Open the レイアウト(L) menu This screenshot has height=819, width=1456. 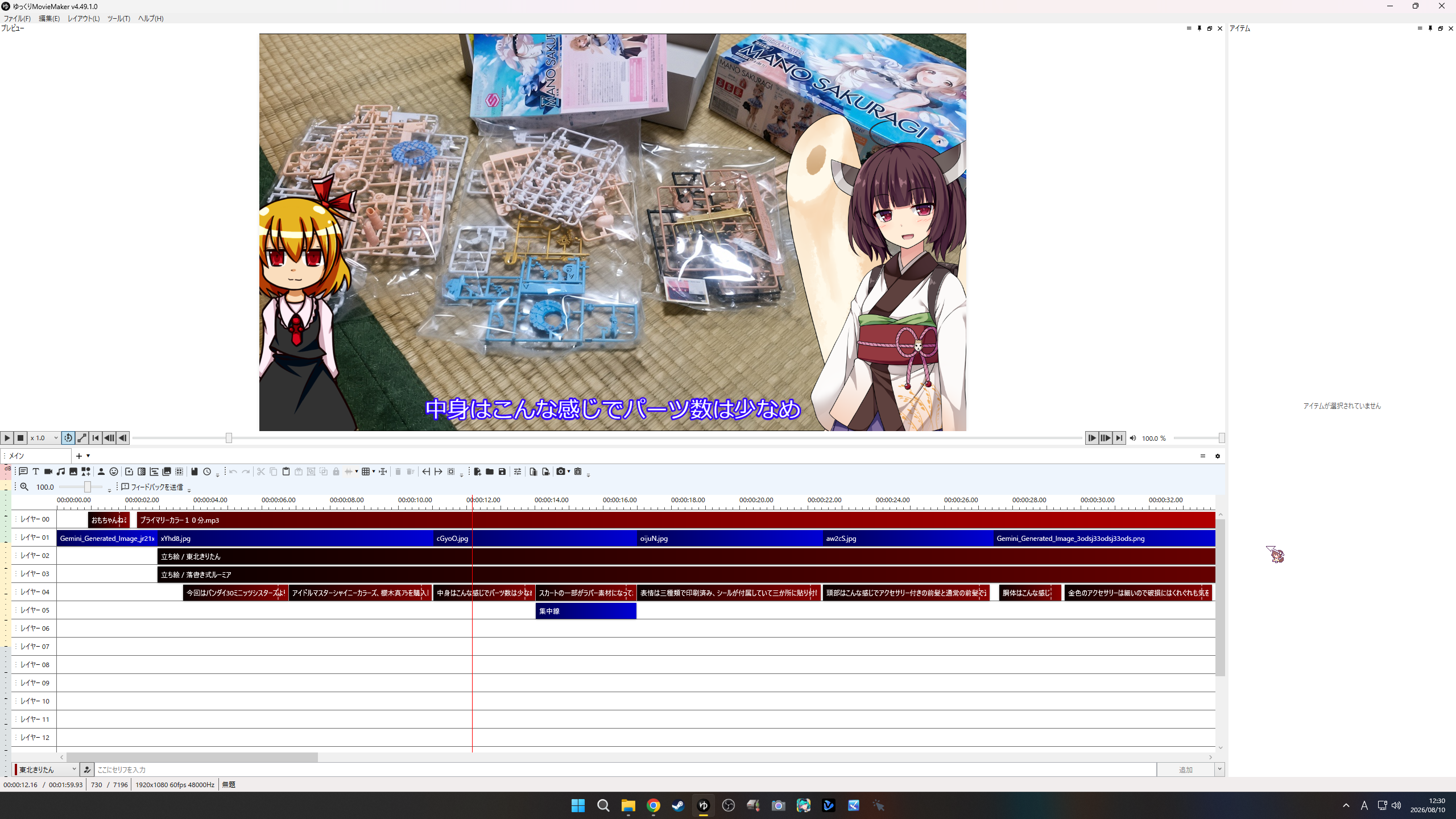84,19
